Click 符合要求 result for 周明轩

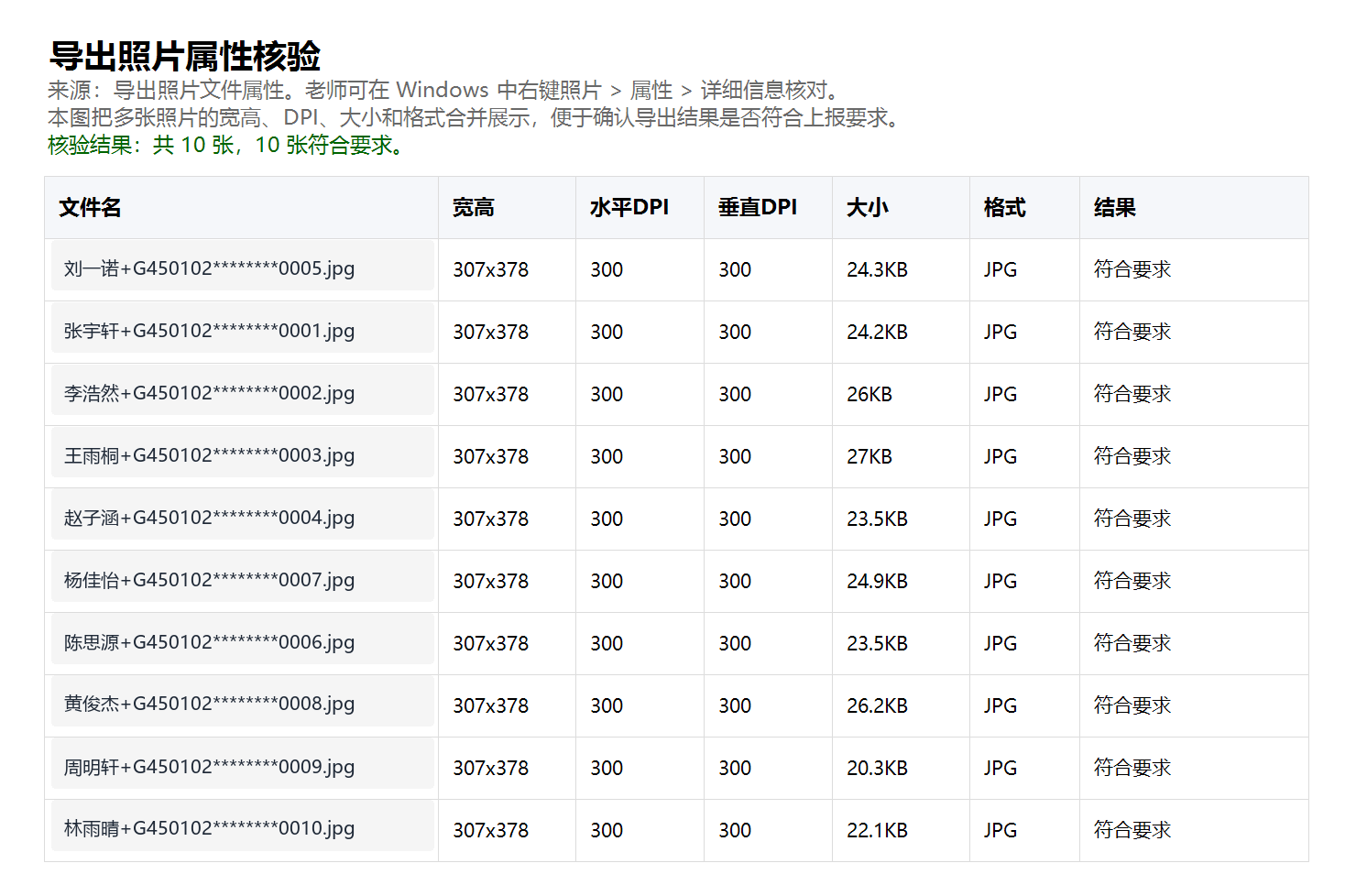1132,768
